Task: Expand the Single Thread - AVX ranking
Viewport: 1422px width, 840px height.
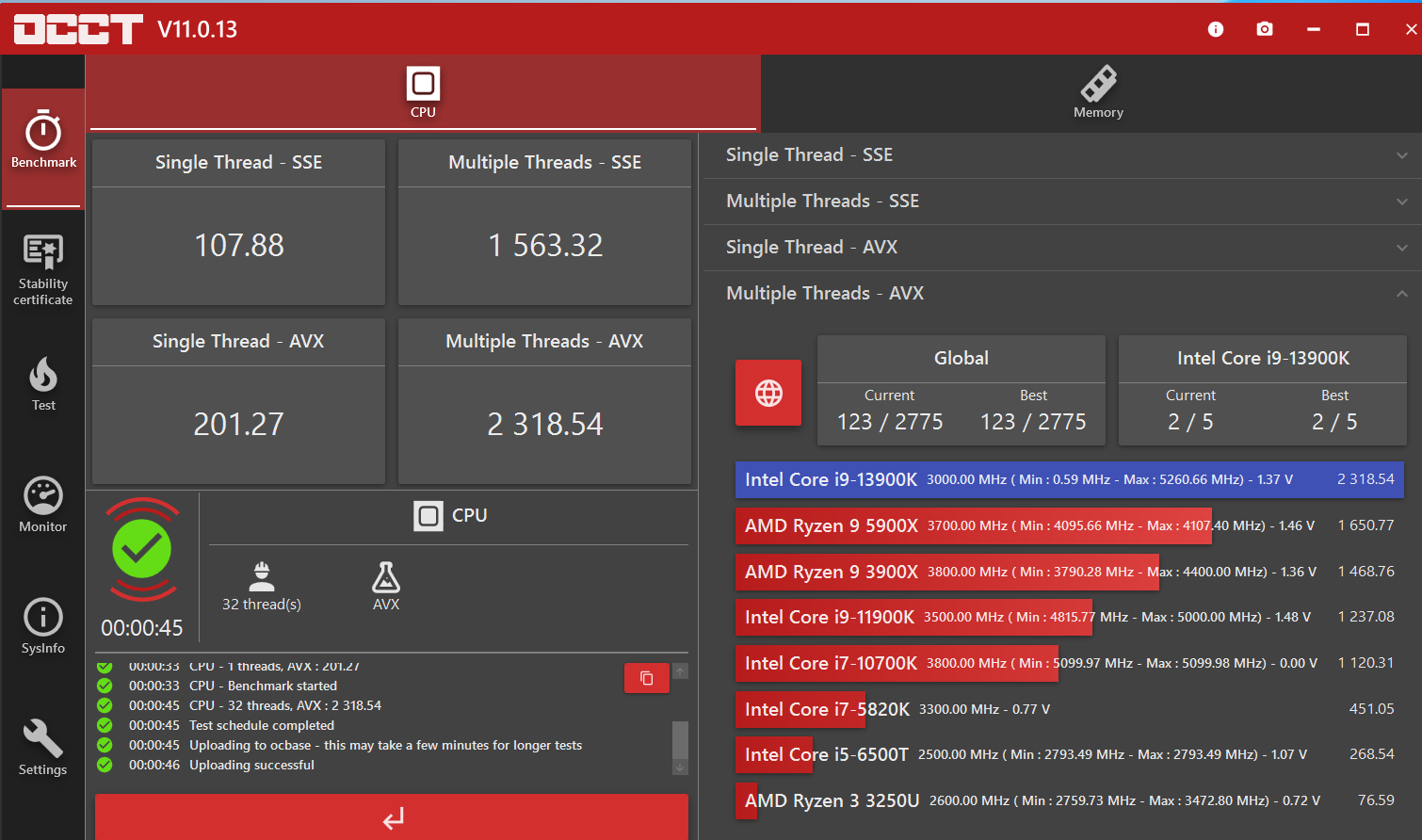Action: click(1062, 248)
